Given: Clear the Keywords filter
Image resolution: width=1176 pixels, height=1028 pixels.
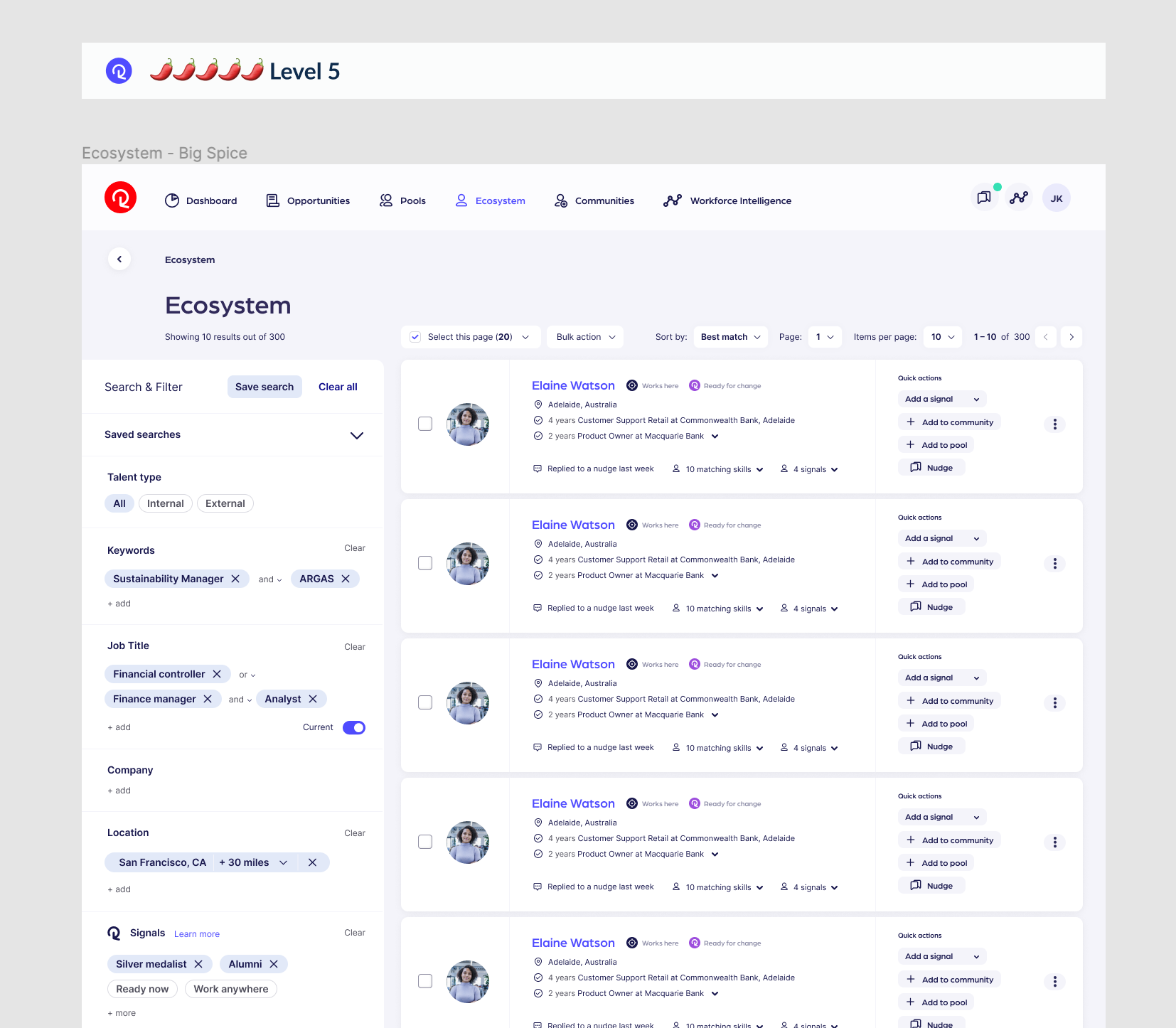Looking at the screenshot, I should 355,548.
